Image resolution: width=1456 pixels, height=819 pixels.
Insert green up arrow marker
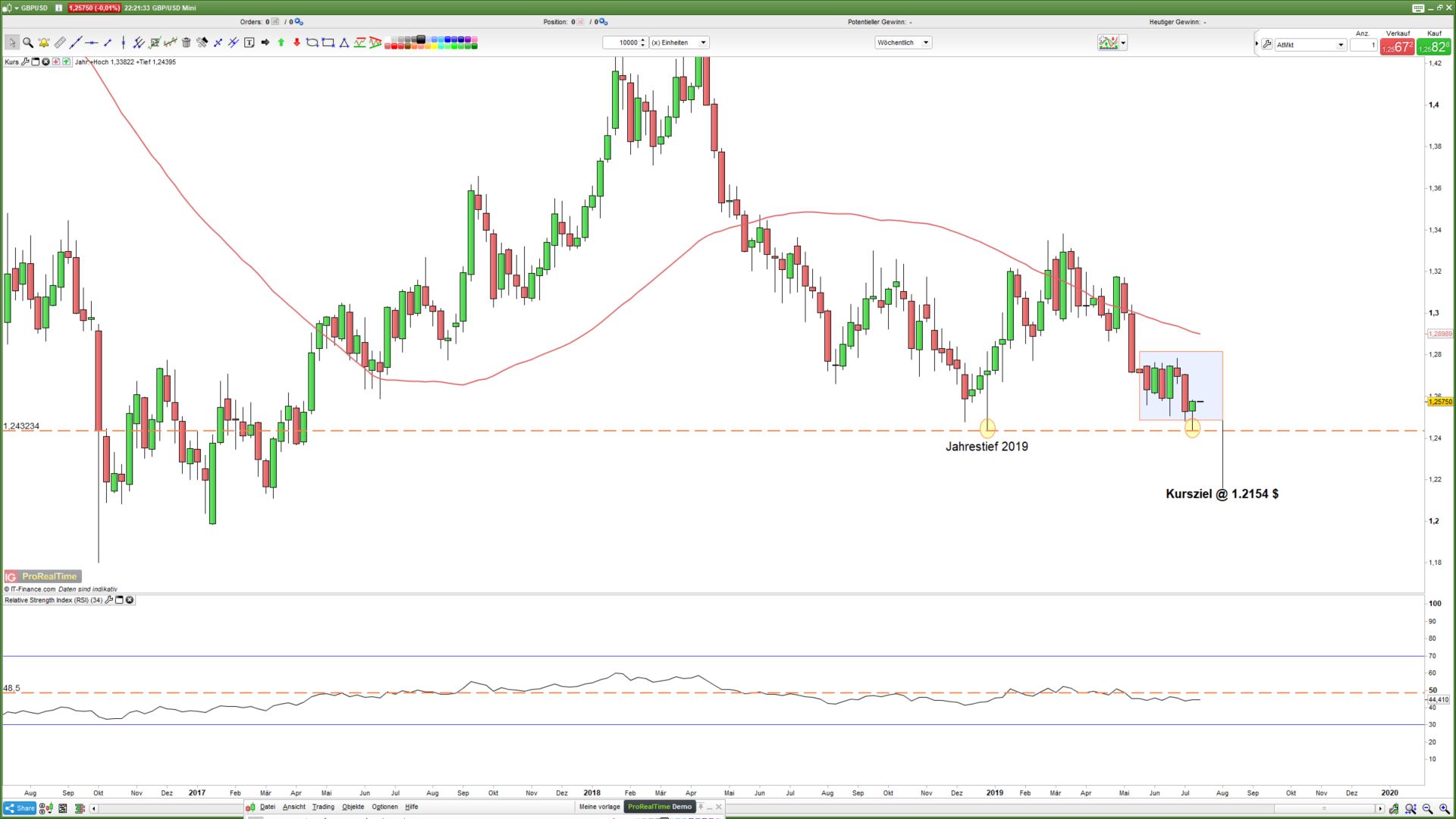click(x=281, y=42)
